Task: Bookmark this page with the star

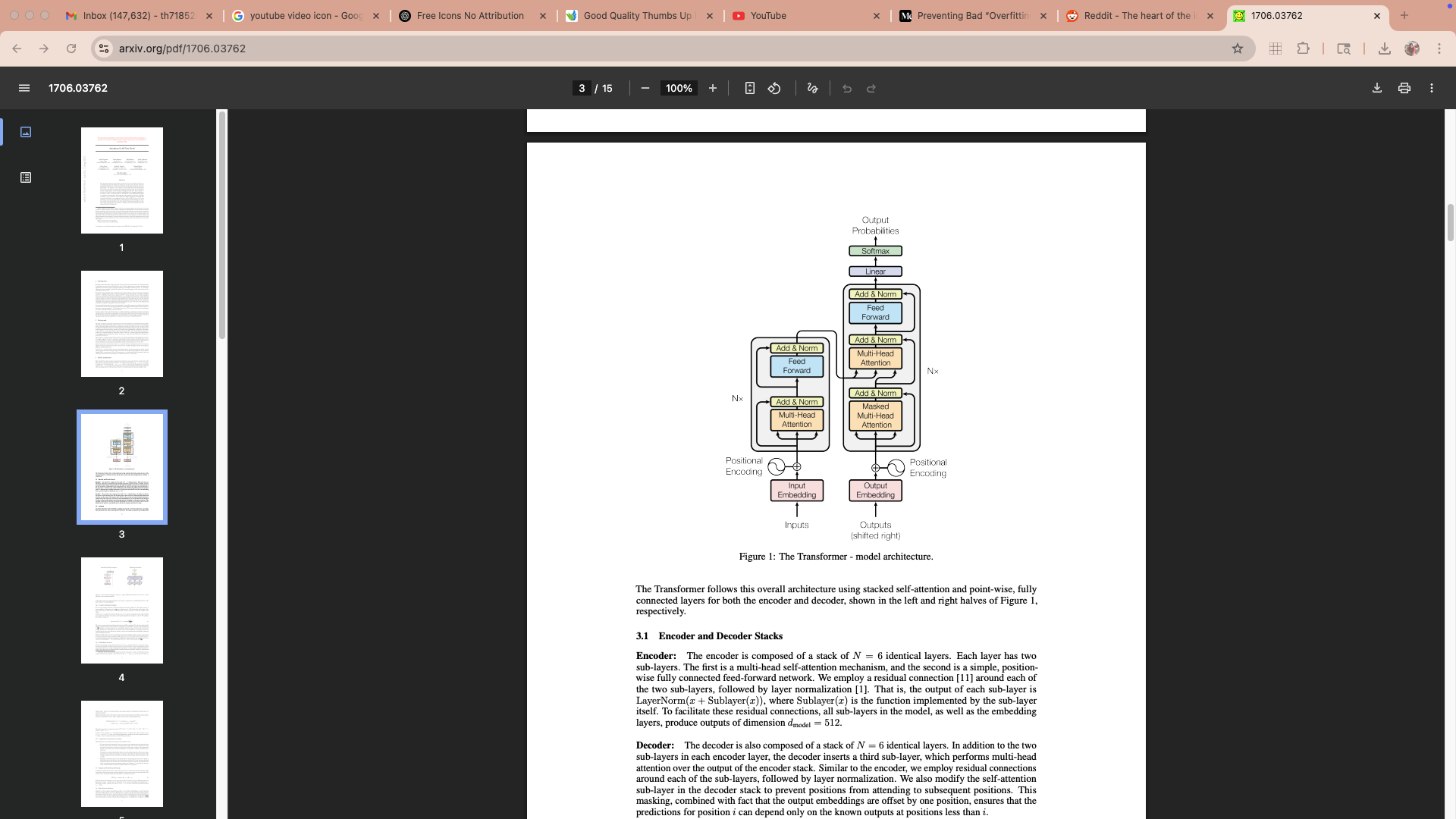Action: (1238, 49)
